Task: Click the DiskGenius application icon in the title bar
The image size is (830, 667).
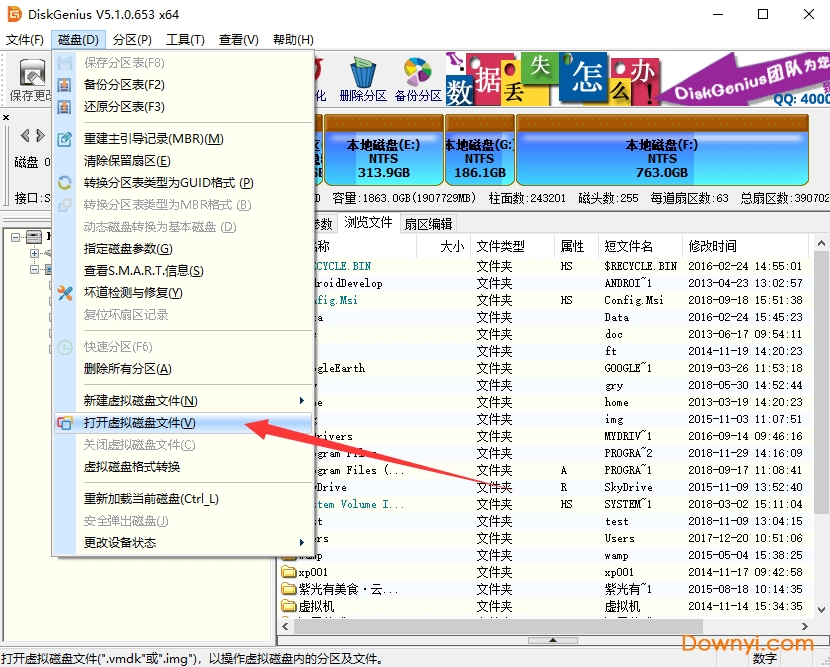Action: (12, 14)
